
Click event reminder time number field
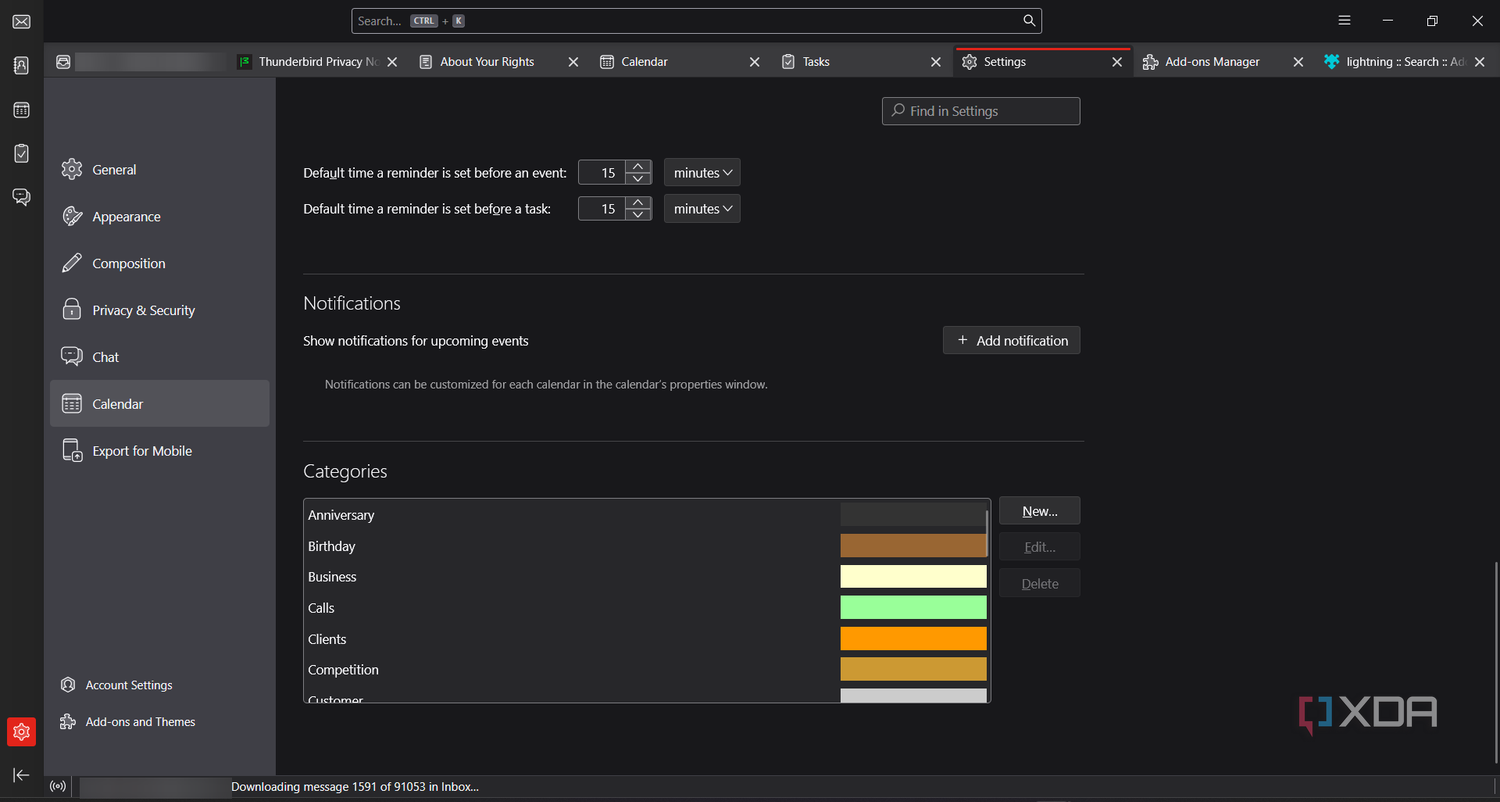coord(603,173)
